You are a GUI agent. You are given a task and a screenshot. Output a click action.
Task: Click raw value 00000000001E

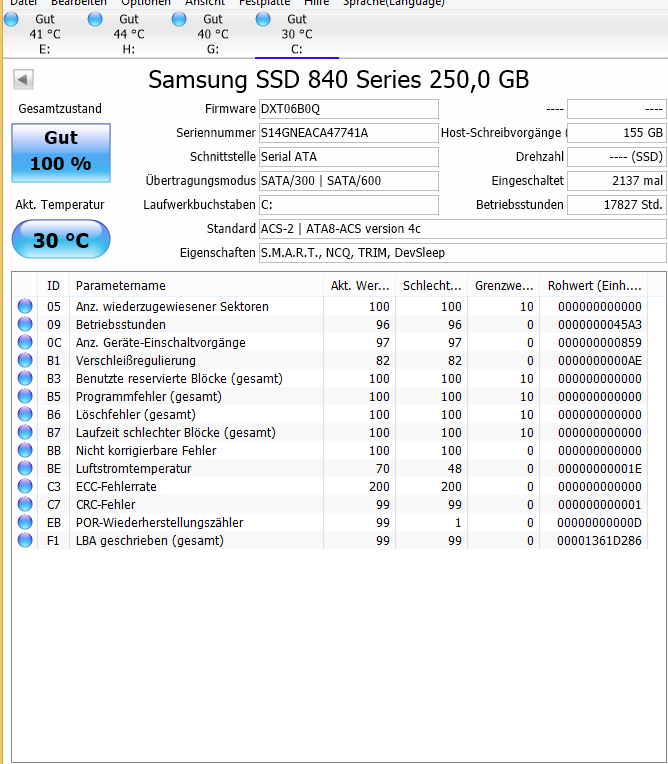coord(600,469)
